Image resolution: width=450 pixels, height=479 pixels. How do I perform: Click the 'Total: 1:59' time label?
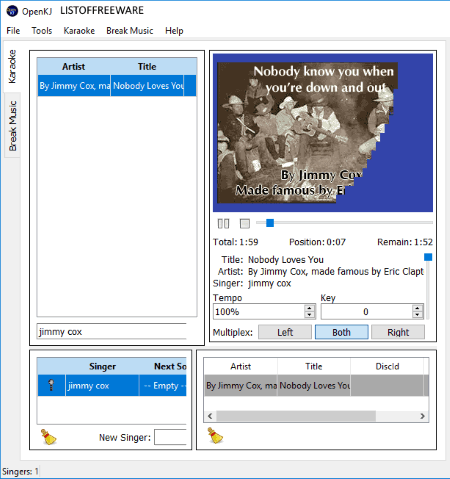[x=236, y=242]
